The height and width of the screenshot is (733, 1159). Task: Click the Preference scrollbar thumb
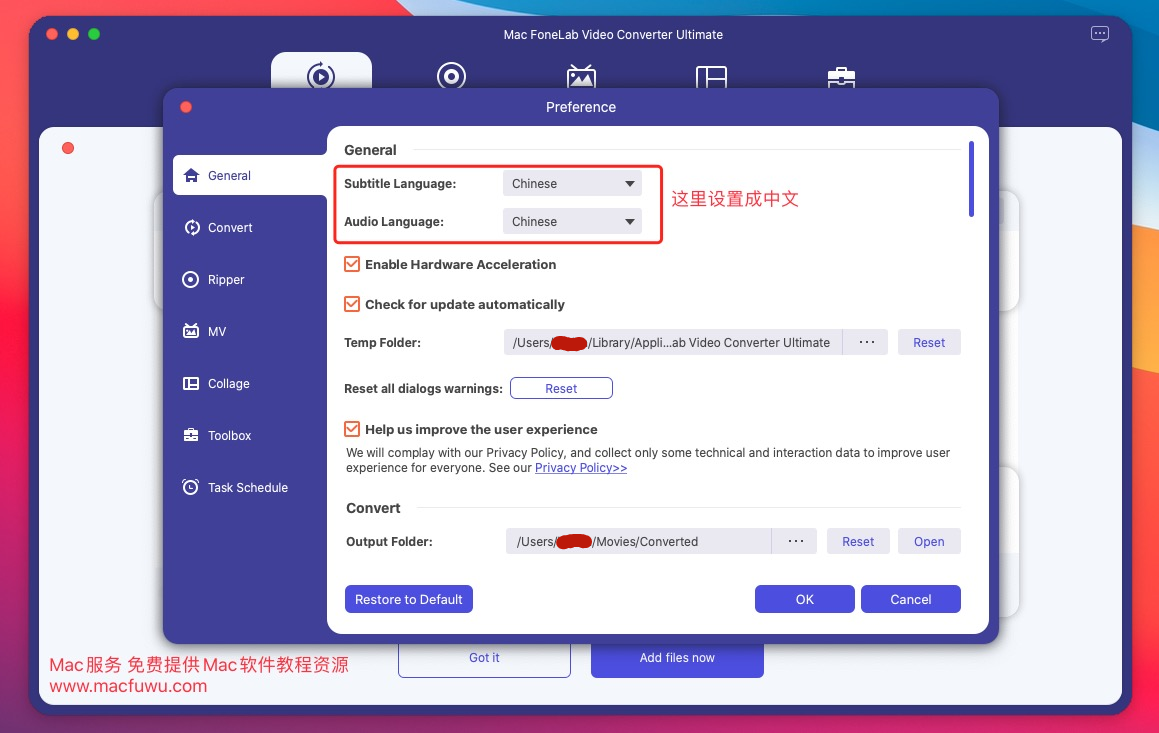tap(971, 179)
